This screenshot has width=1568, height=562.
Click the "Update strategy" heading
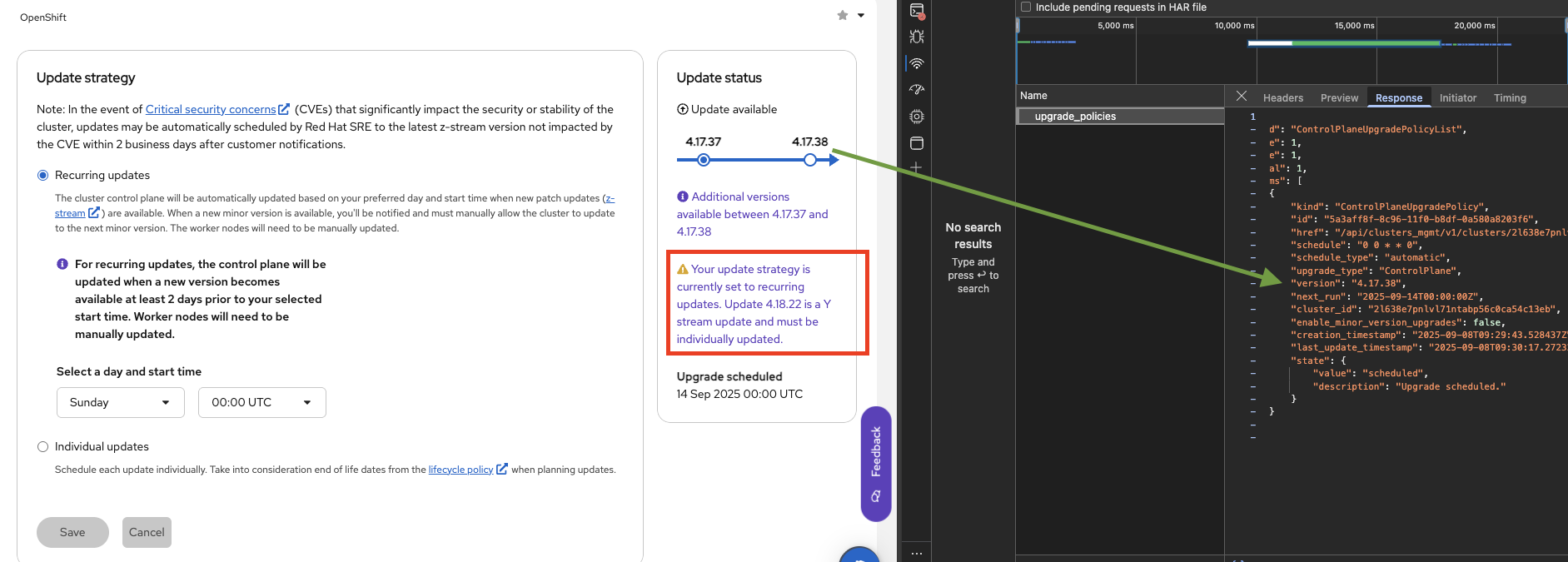tap(86, 77)
